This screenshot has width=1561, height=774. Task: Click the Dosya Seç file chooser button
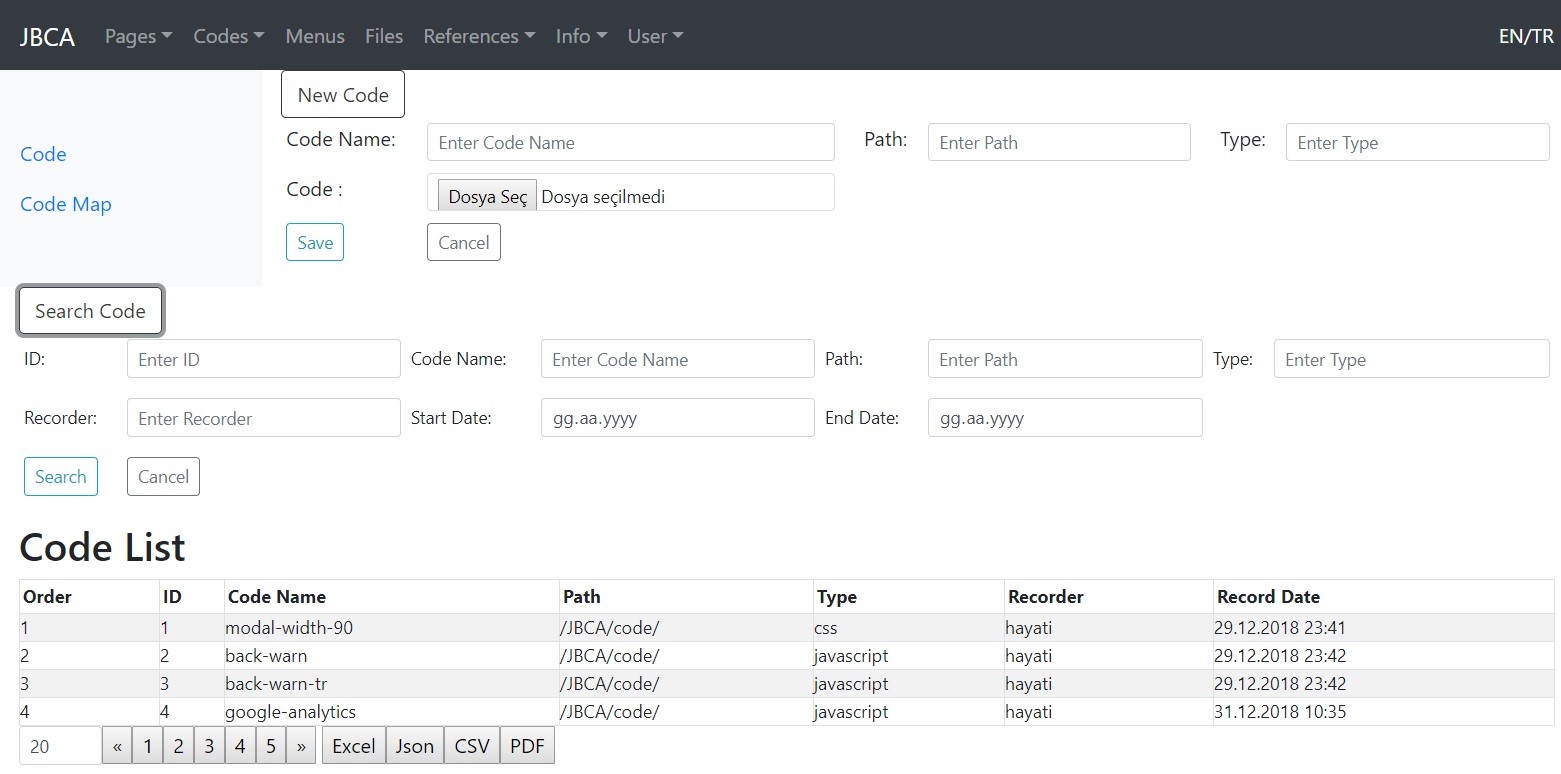pos(487,197)
